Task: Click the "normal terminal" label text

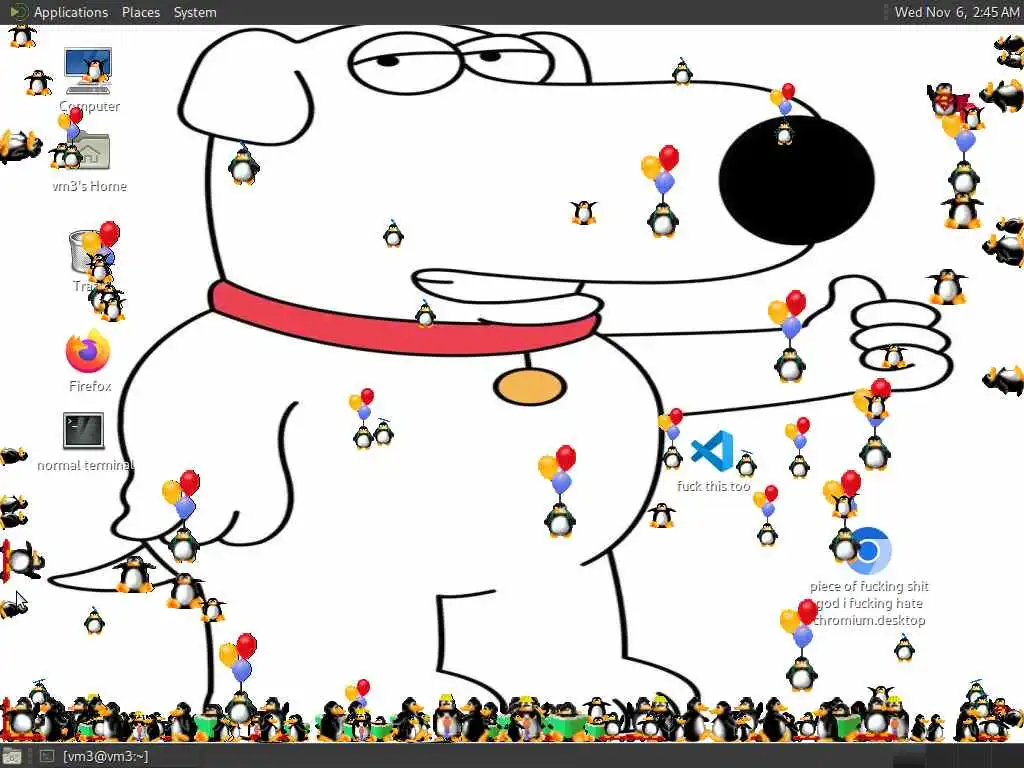Action: pos(86,466)
